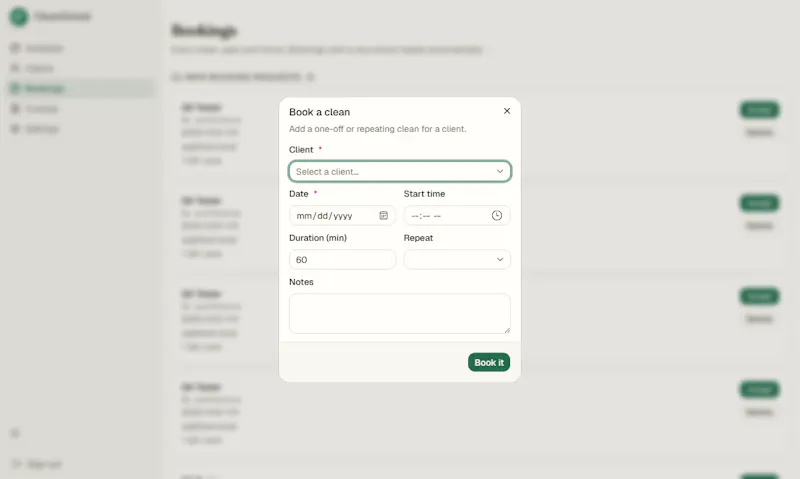Screen dimensions: 800x479
Task: Click the Duration field showing 60
Action: (x=342, y=260)
